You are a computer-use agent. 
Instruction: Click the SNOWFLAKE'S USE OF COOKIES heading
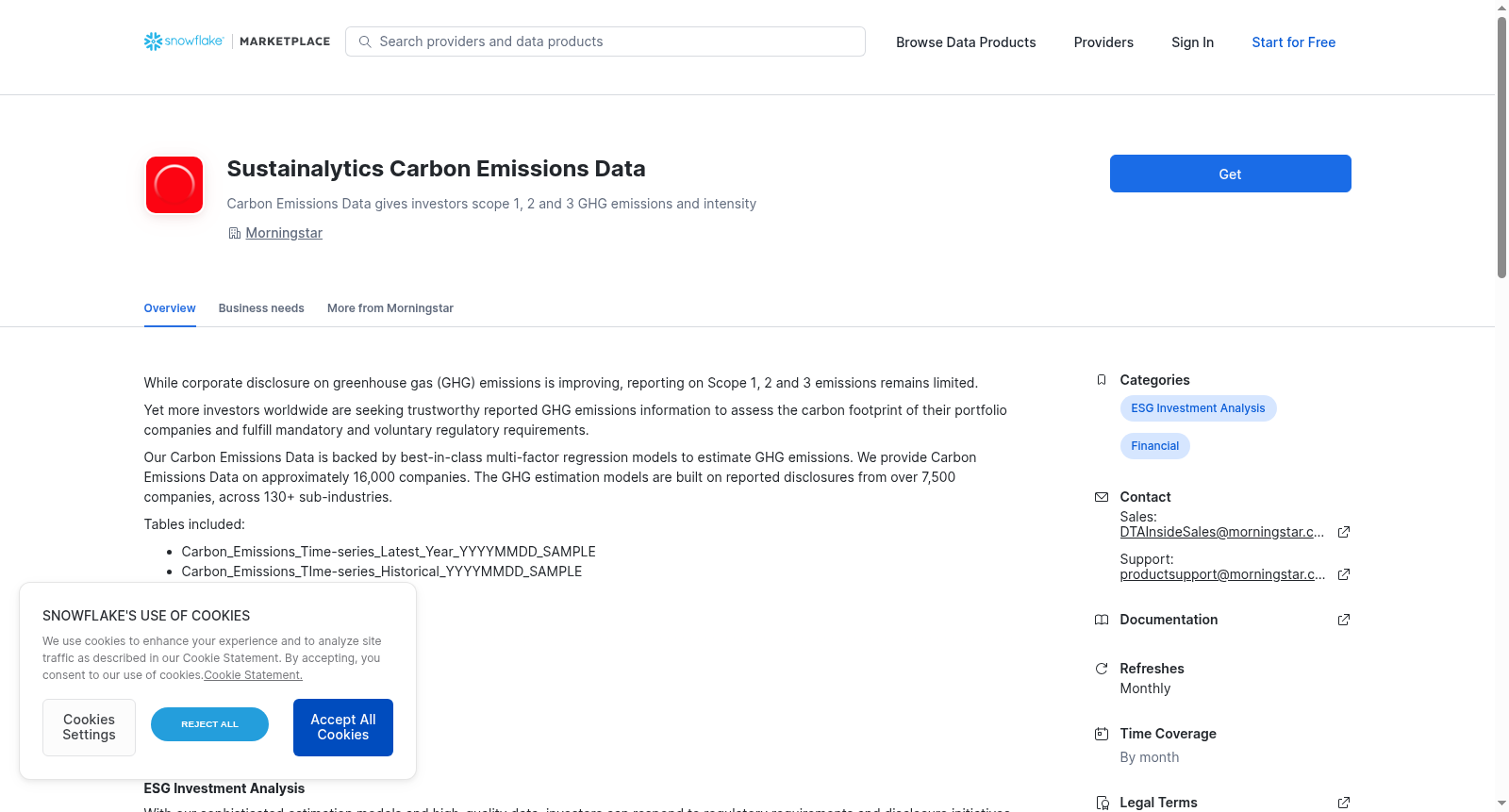click(x=146, y=616)
